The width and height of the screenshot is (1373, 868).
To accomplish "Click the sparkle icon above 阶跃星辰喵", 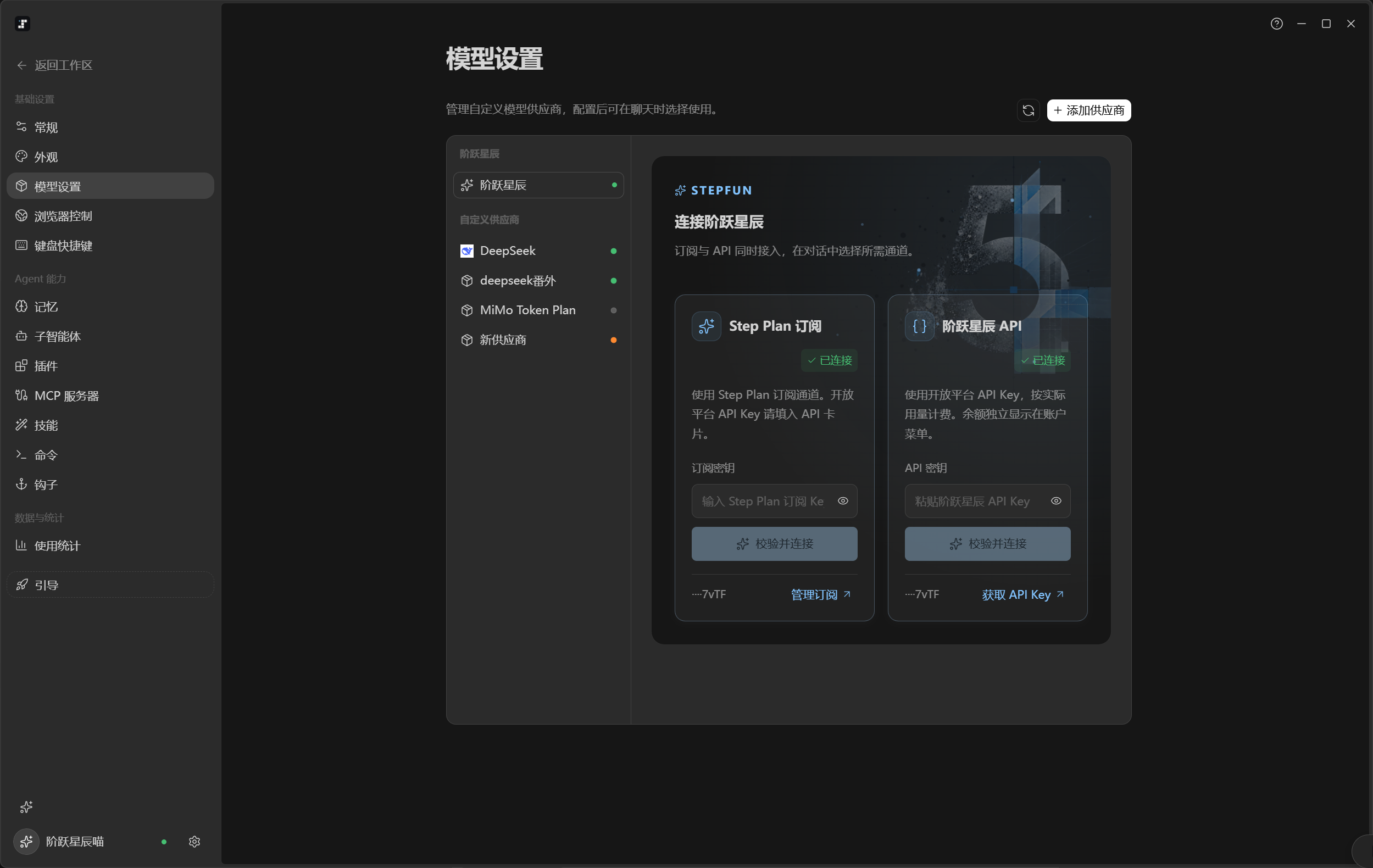I will click(26, 807).
